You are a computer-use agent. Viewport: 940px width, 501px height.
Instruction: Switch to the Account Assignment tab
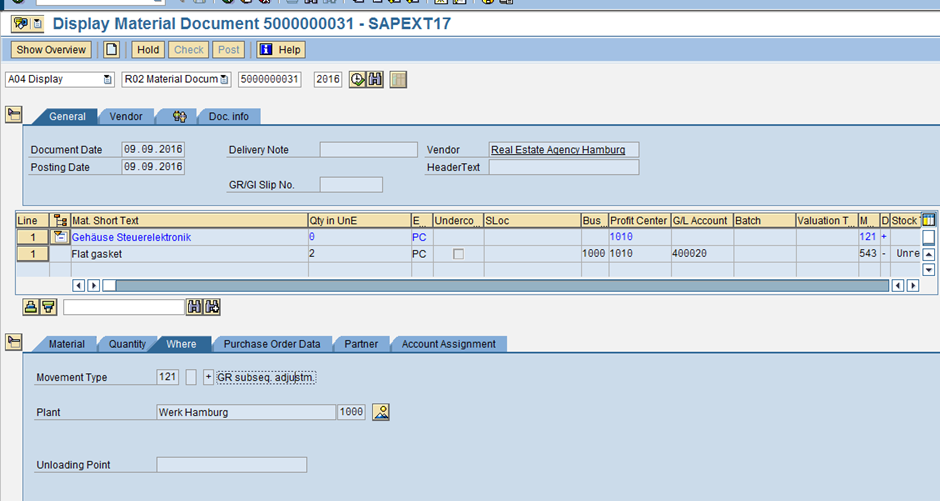(448, 344)
